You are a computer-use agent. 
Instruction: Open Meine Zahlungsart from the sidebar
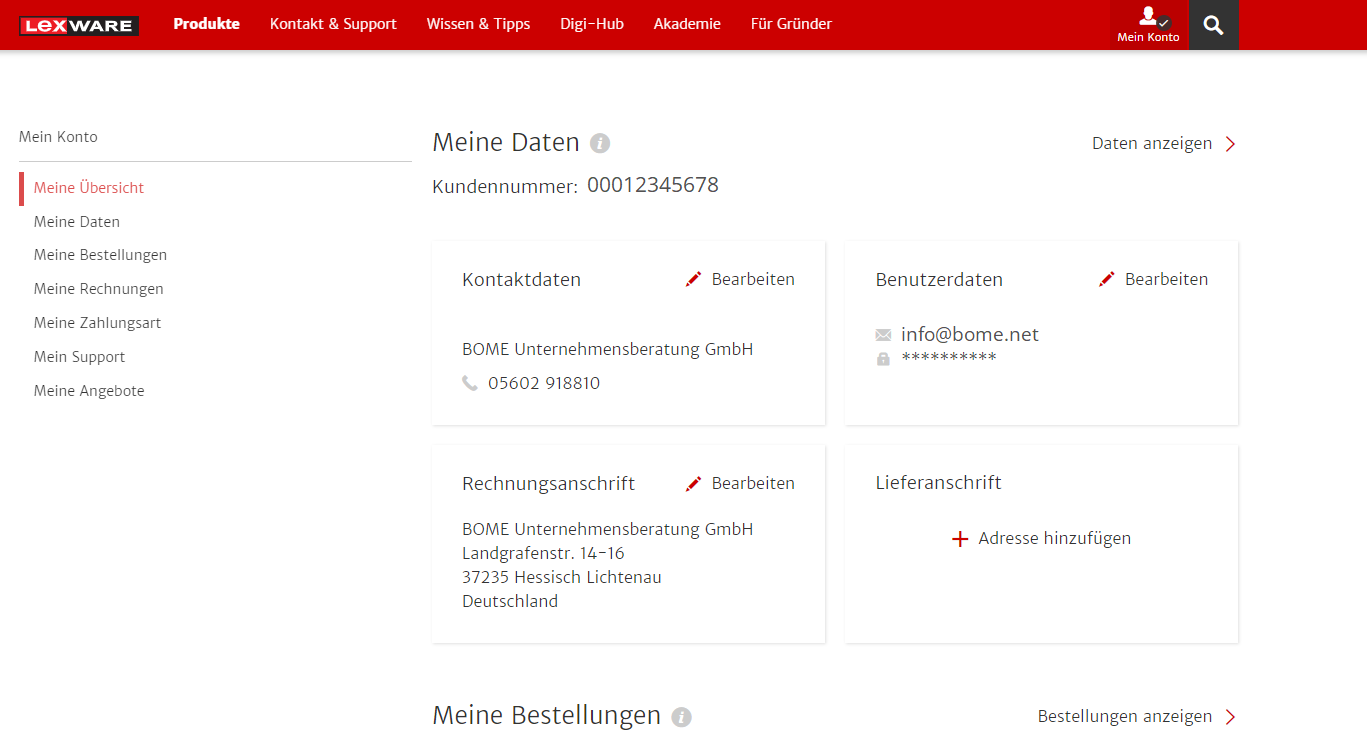(x=97, y=322)
